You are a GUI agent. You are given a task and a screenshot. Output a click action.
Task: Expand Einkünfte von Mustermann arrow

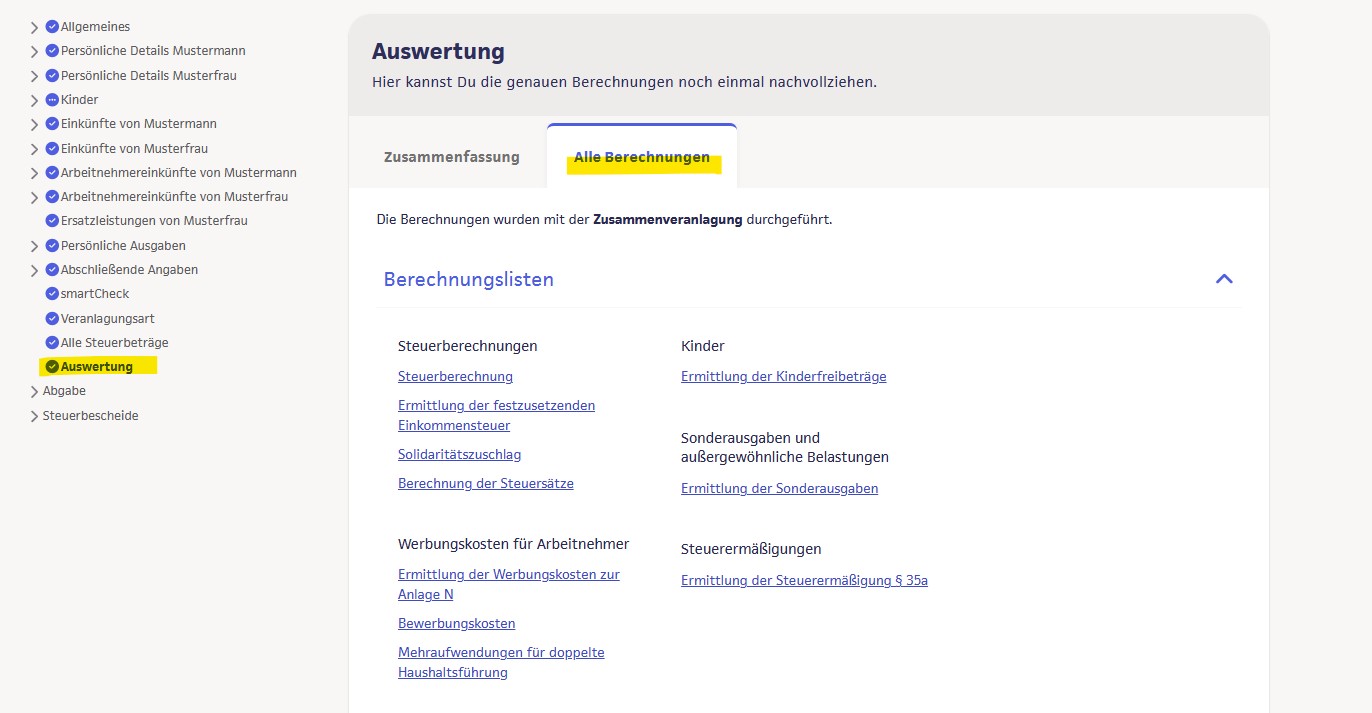35,125
